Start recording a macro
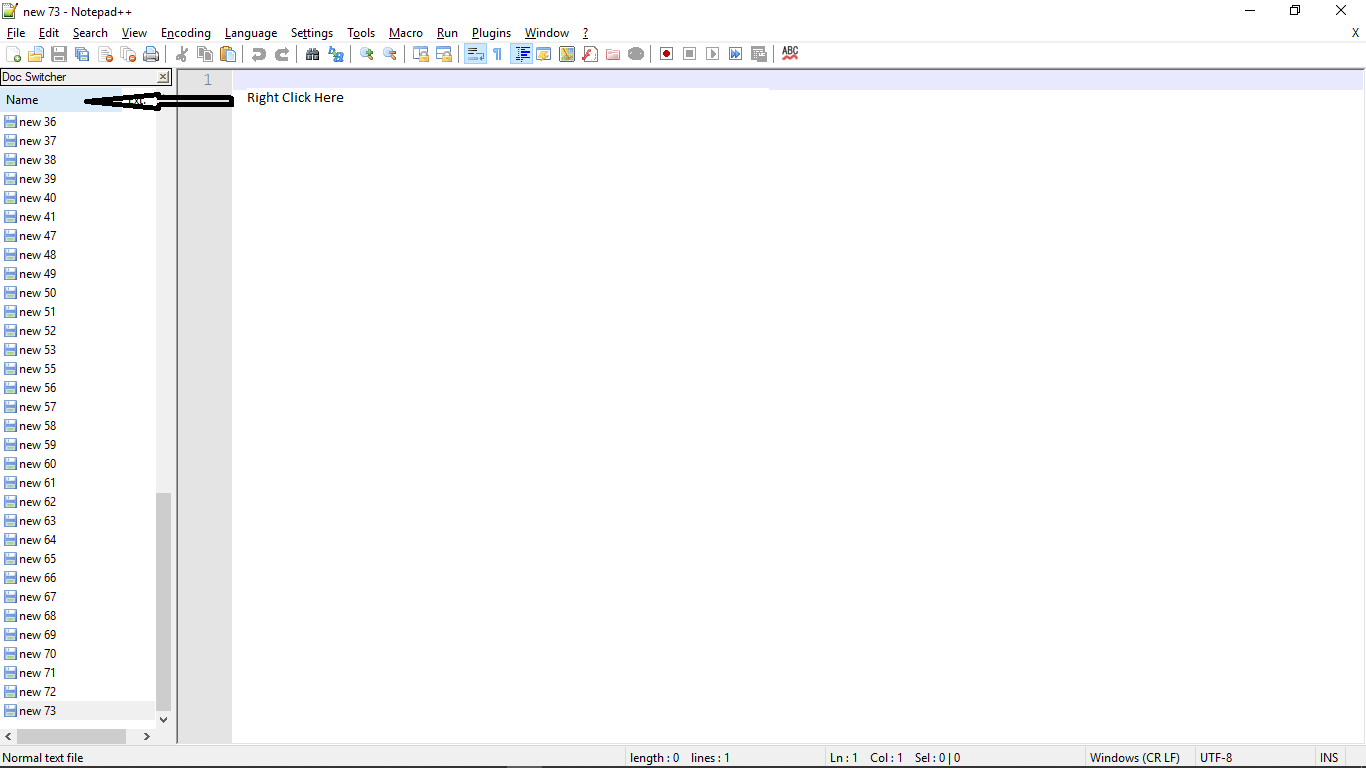 [666, 54]
